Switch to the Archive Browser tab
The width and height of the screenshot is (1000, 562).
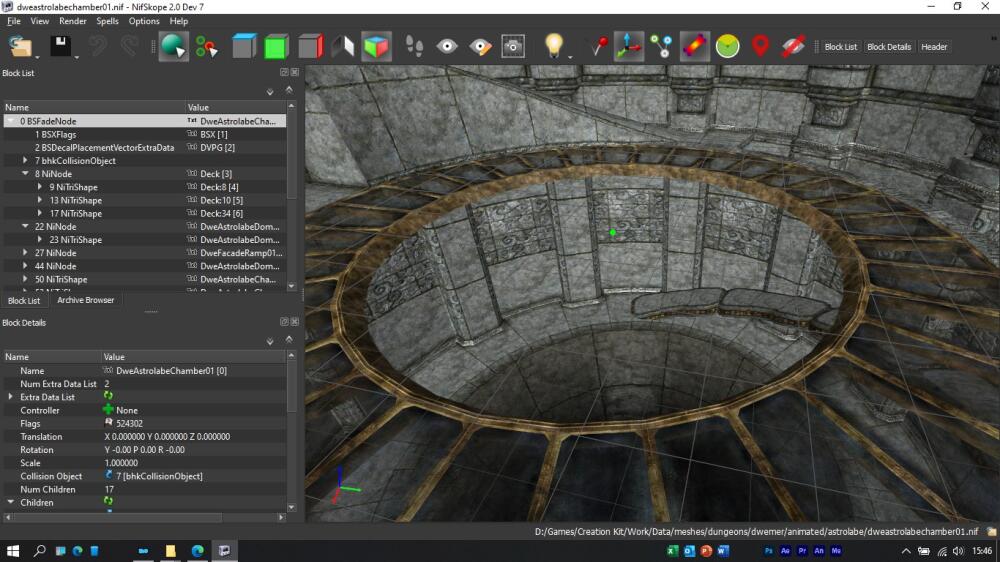click(x=85, y=300)
